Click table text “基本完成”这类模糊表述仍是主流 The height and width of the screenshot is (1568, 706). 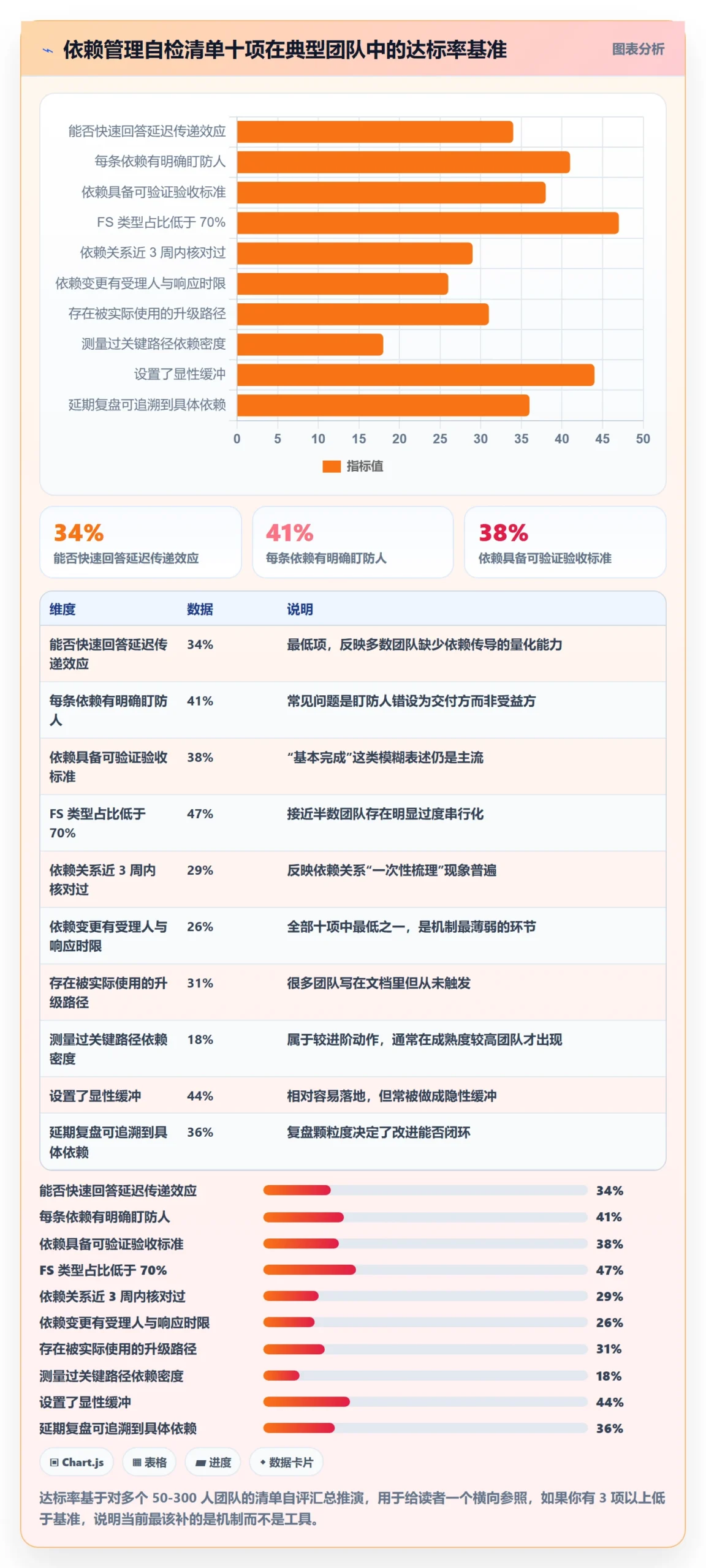tap(385, 757)
